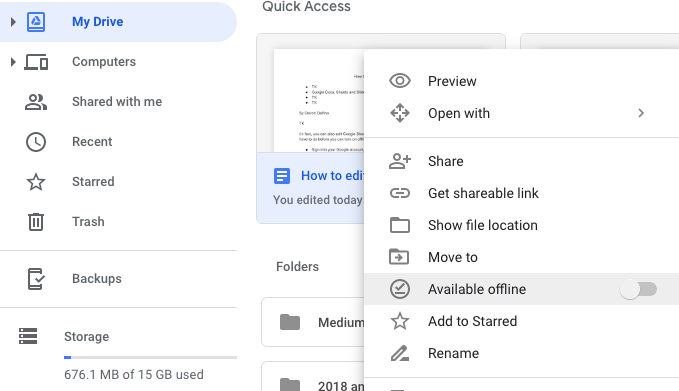Click the Folders heading
679x391 pixels.
click(x=297, y=267)
